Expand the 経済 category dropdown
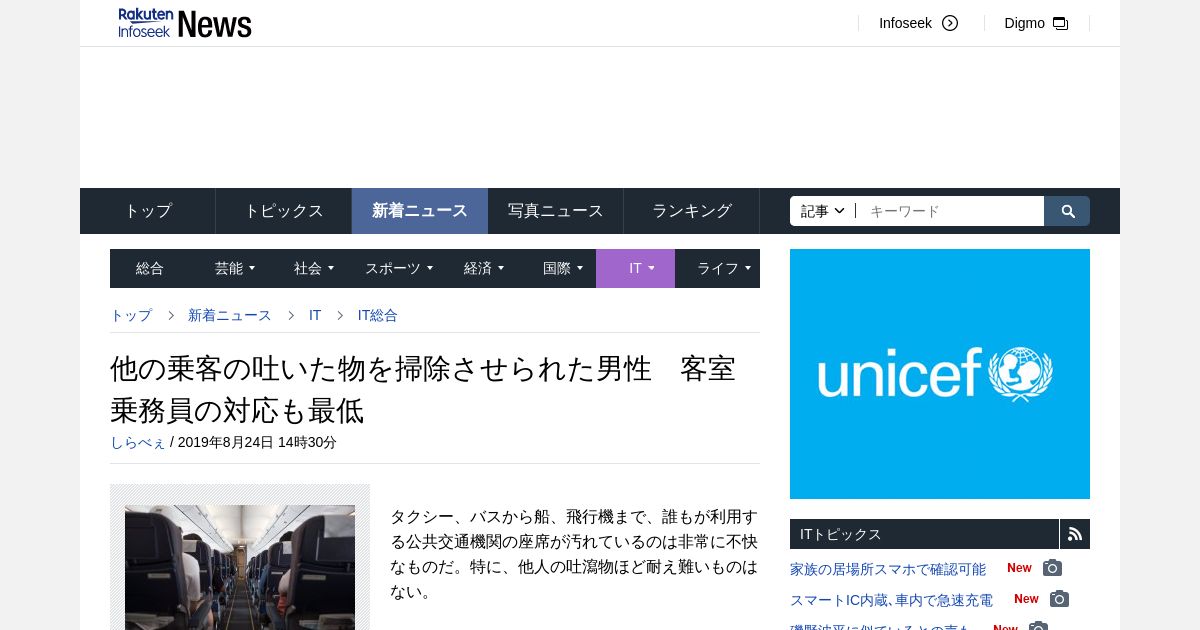 (484, 268)
